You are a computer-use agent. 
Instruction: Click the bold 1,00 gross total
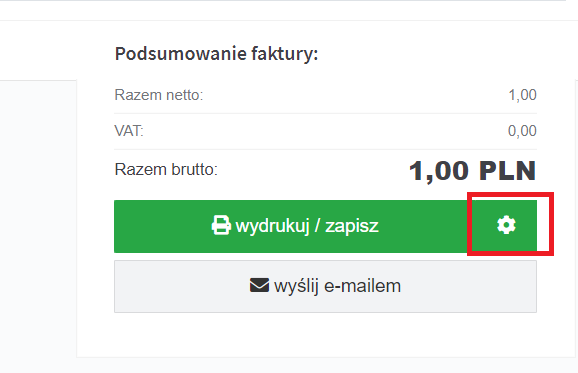coord(439,171)
